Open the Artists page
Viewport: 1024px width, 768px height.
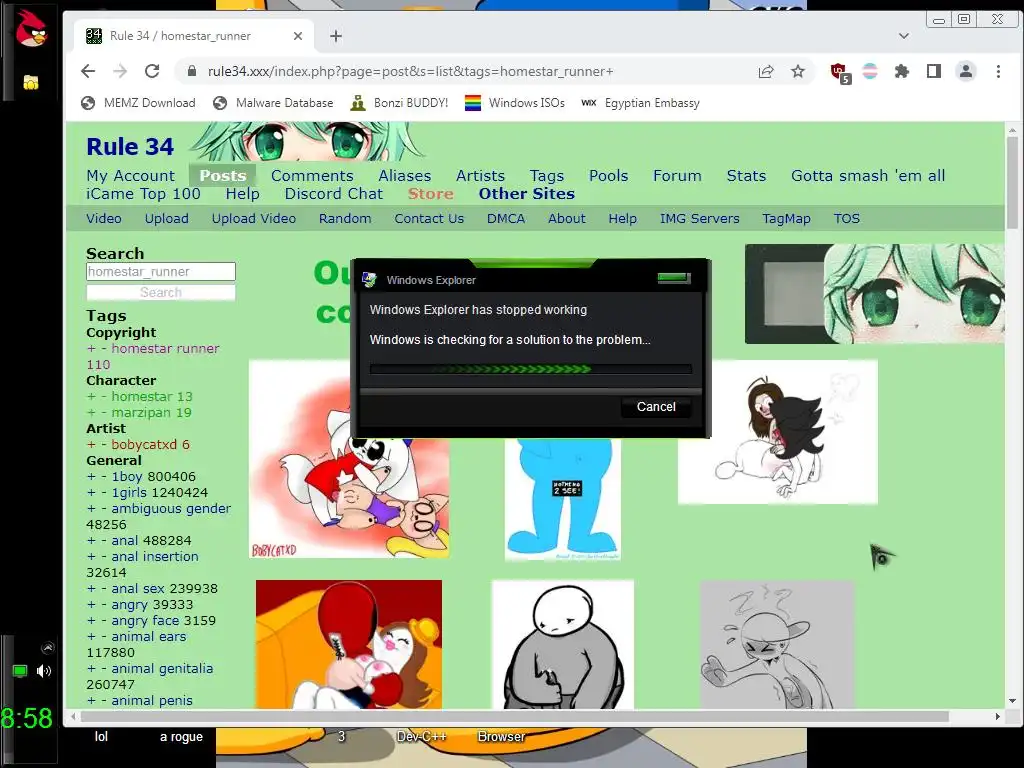481,176
